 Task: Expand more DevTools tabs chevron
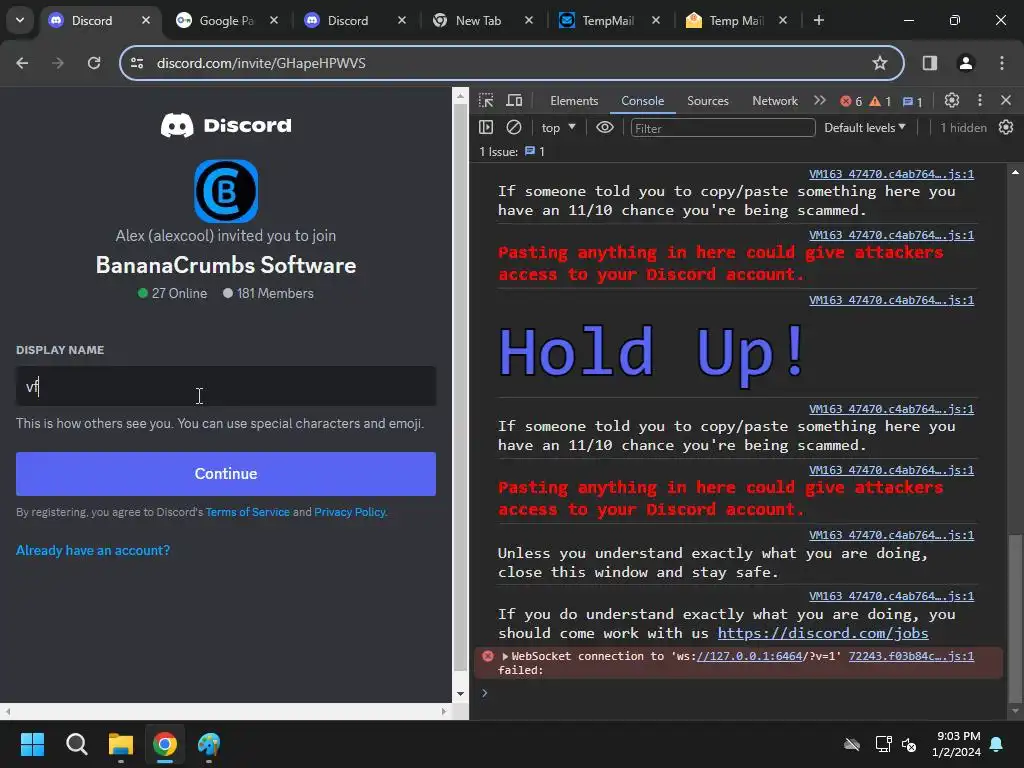(x=820, y=101)
